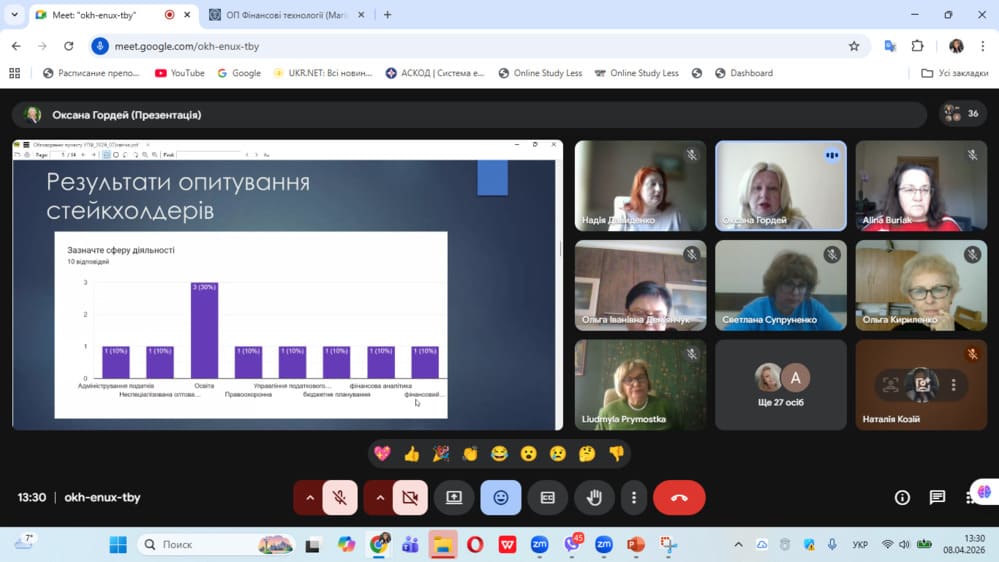
Task: Open the participants list showing 36
Action: tap(962, 114)
